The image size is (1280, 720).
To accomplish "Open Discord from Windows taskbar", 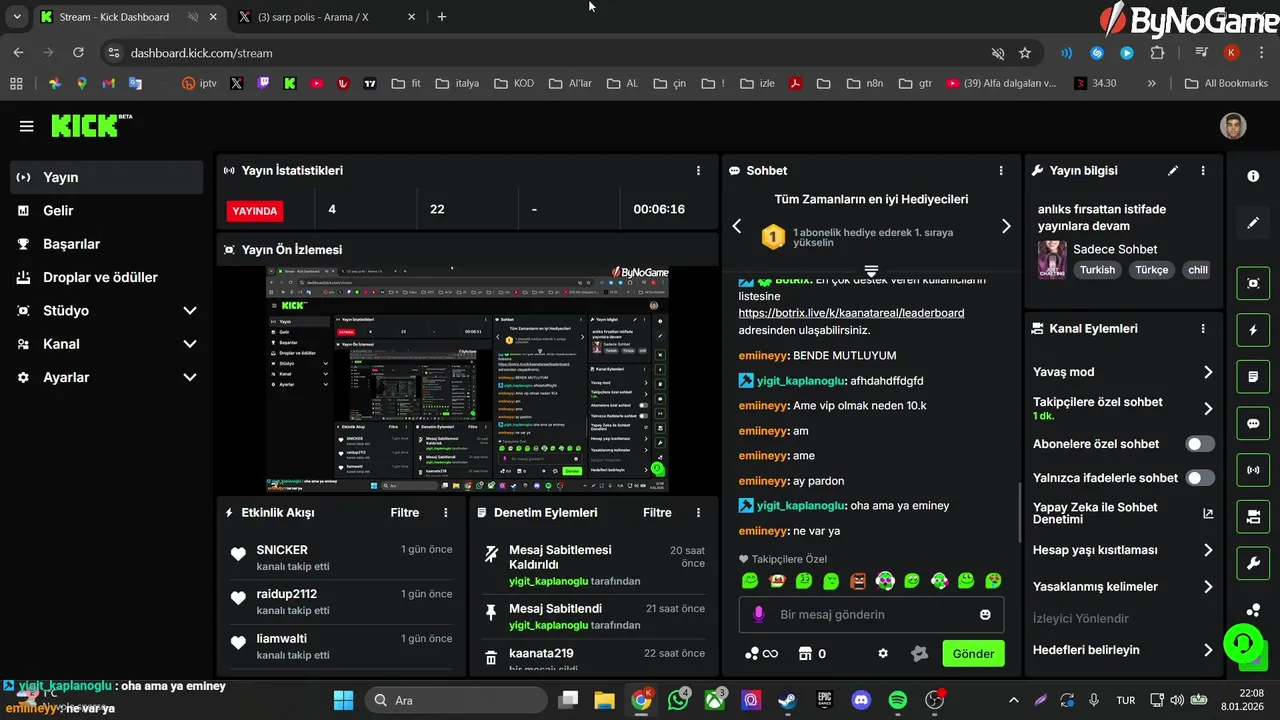I will click(x=861, y=700).
